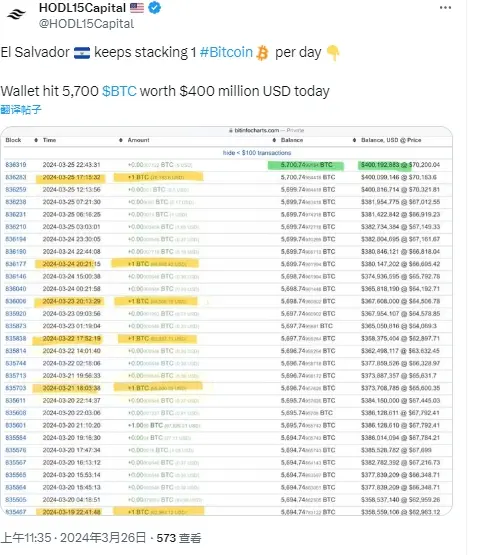Click time 2024-03-24 00:21:58

pos(72,289)
